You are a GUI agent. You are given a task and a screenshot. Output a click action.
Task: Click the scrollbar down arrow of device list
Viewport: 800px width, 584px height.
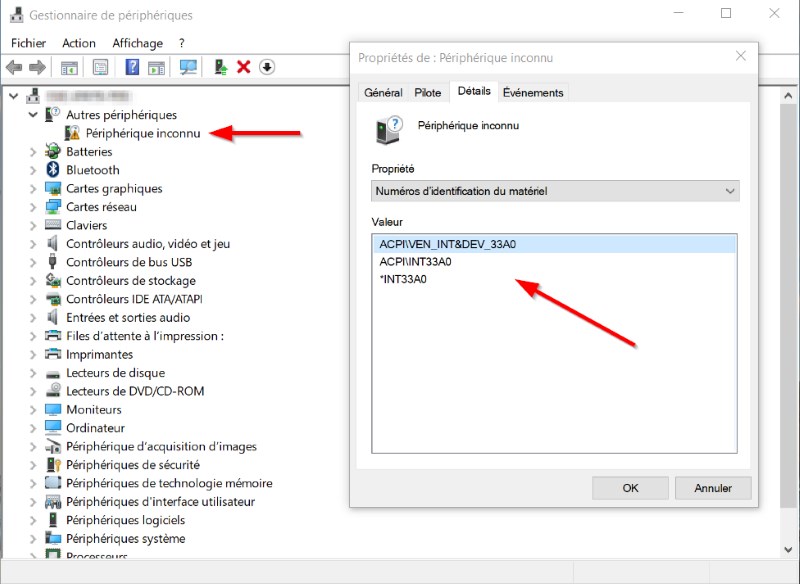pyautogui.click(x=788, y=549)
